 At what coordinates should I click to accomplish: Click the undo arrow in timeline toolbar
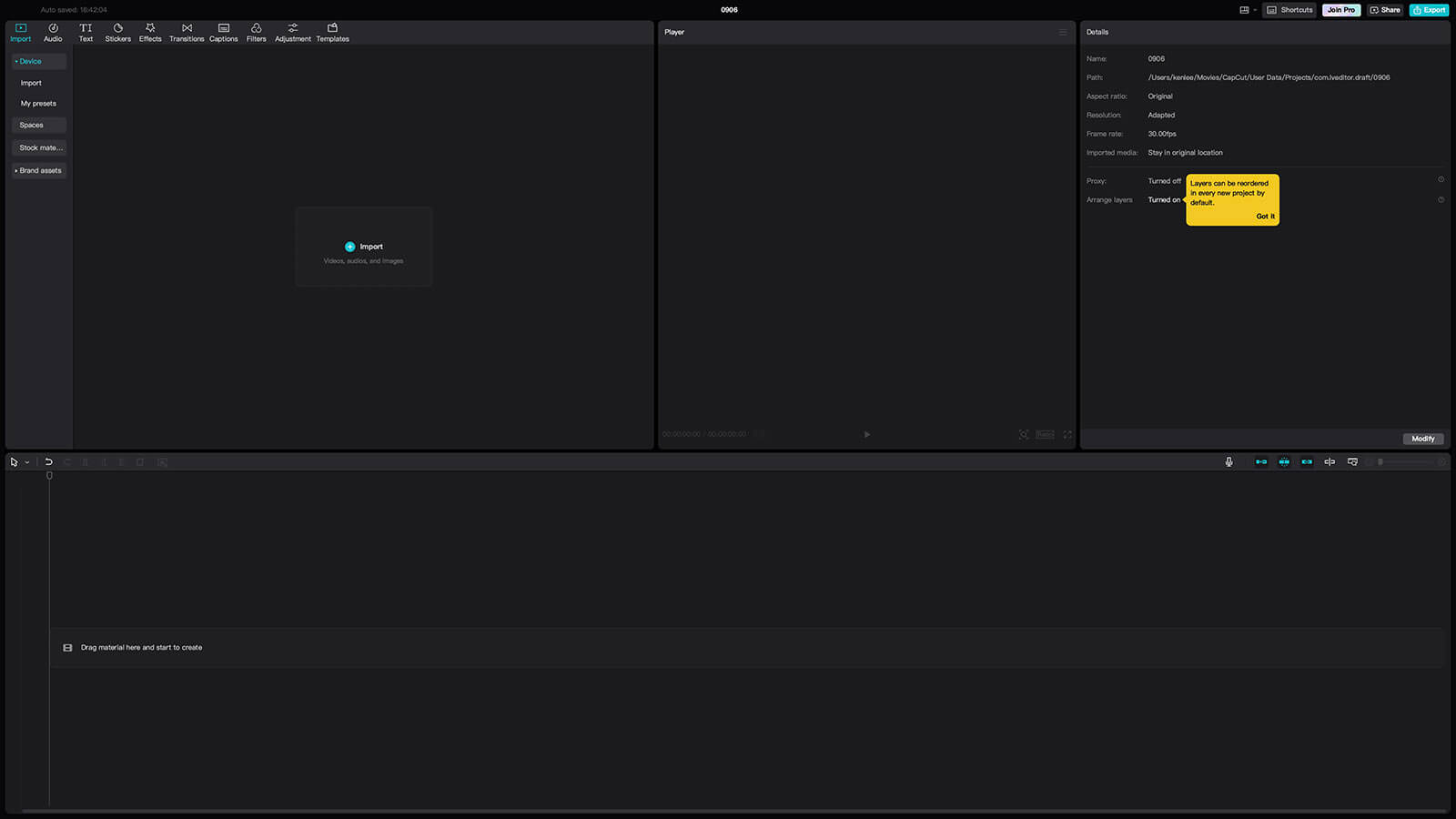[48, 462]
